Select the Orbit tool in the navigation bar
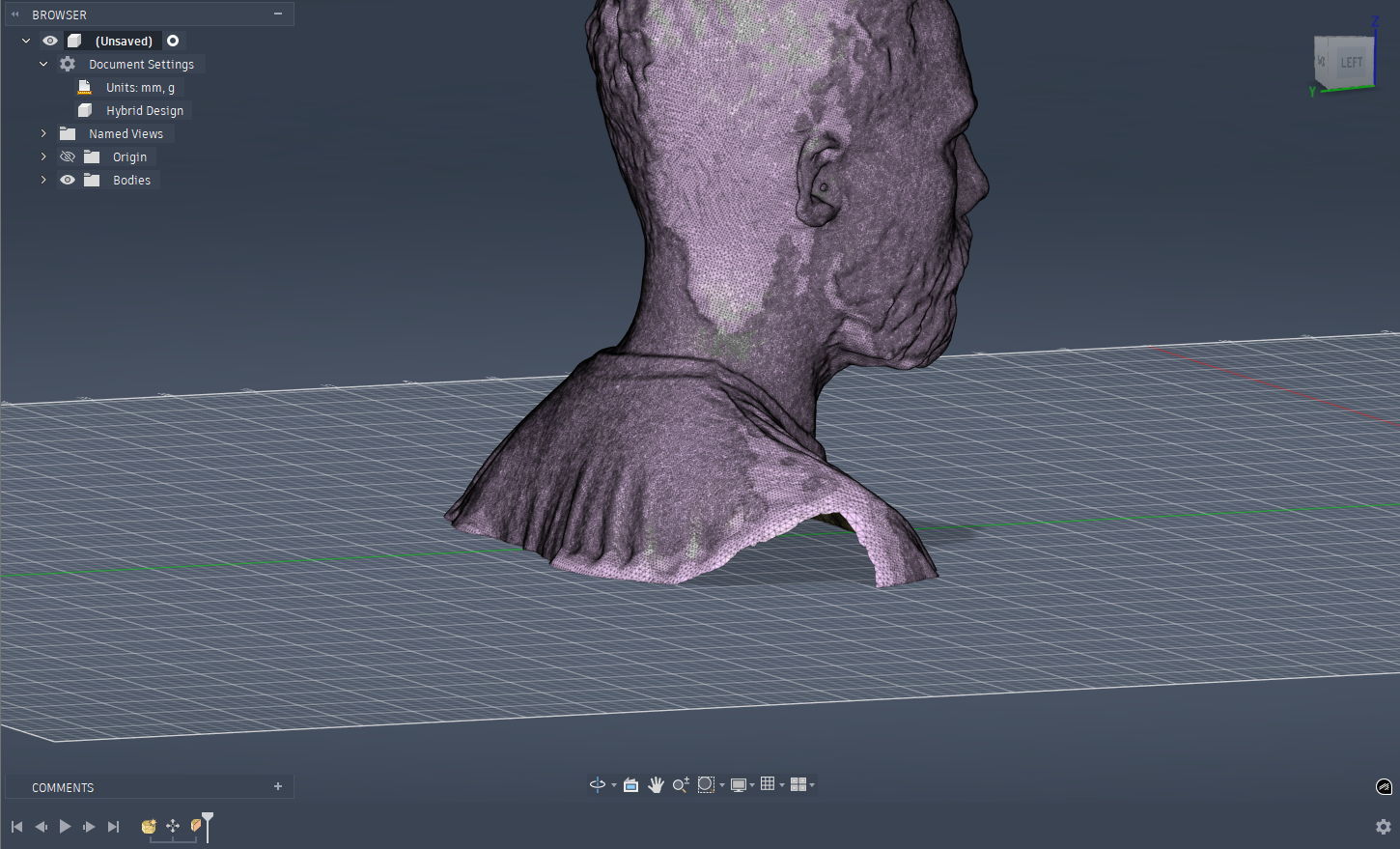The image size is (1400, 849). (597, 784)
